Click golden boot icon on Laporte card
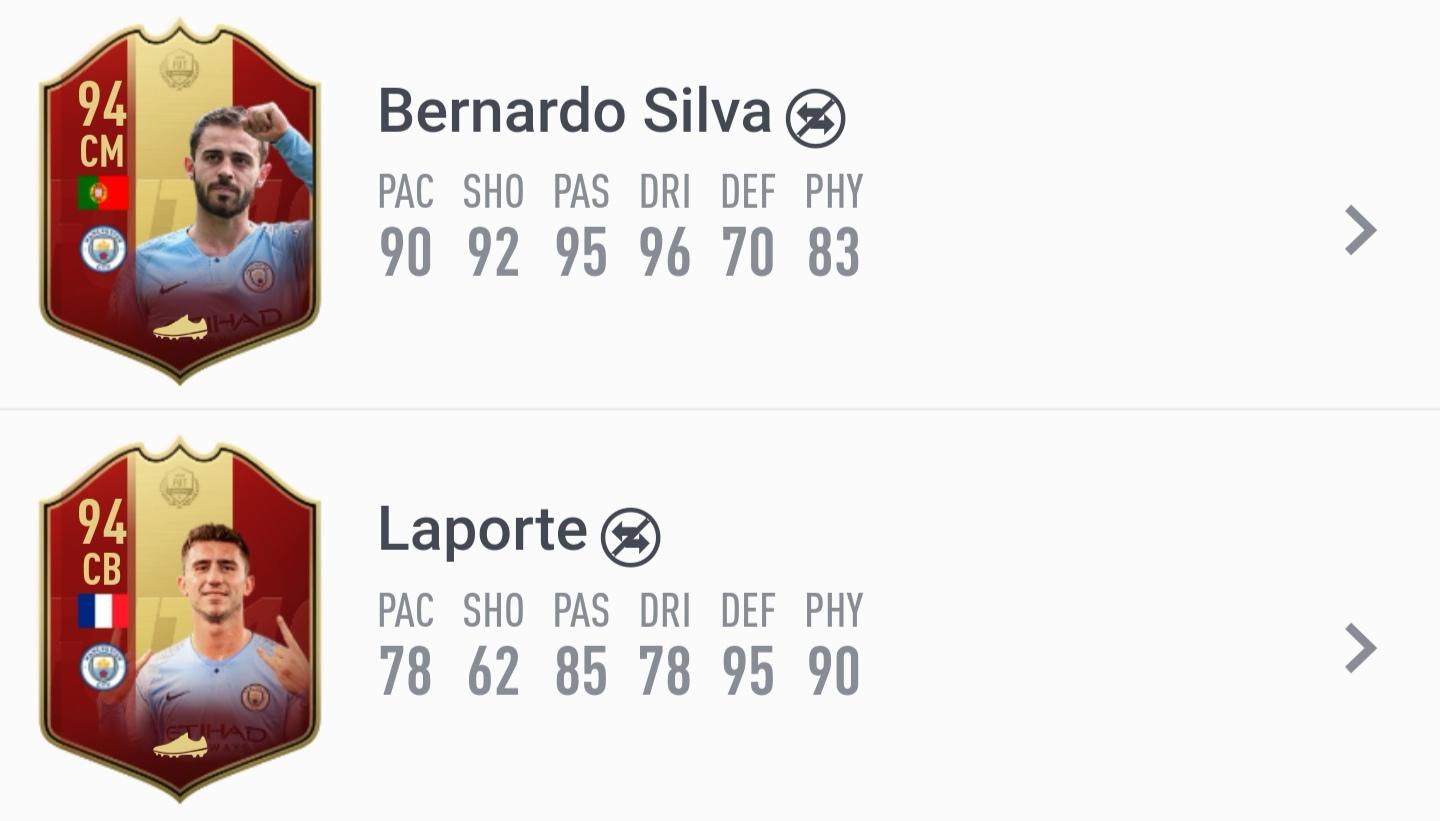The height and width of the screenshot is (821, 1440). (180, 745)
